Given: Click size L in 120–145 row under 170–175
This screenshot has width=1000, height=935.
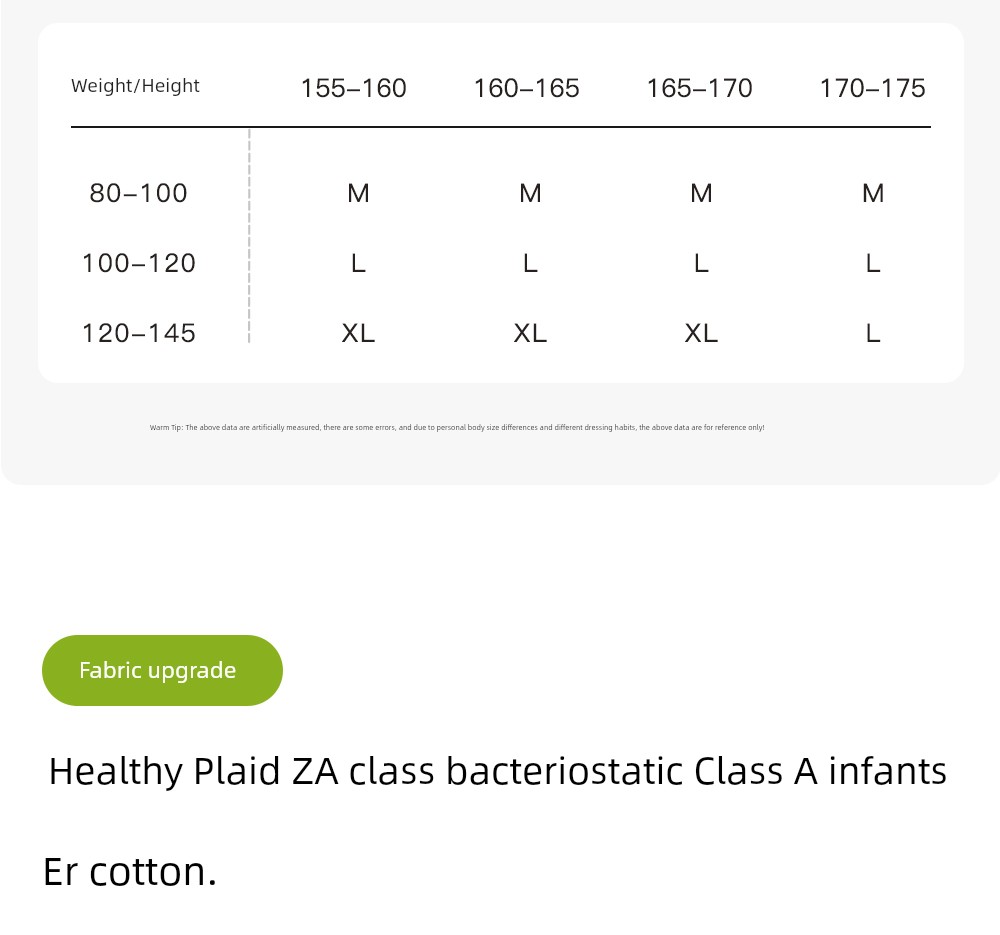Looking at the screenshot, I should pyautogui.click(x=873, y=333).
